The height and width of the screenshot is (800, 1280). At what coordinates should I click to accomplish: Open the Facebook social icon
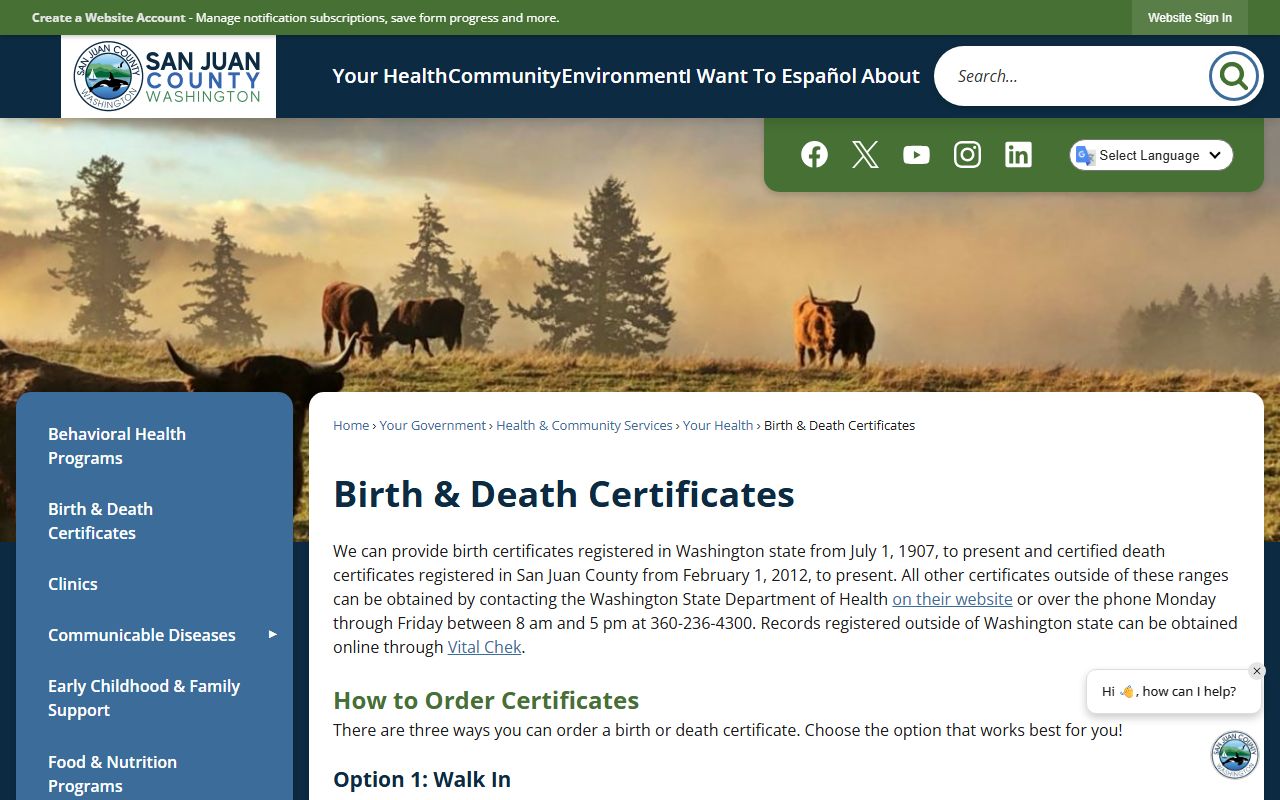pos(814,154)
